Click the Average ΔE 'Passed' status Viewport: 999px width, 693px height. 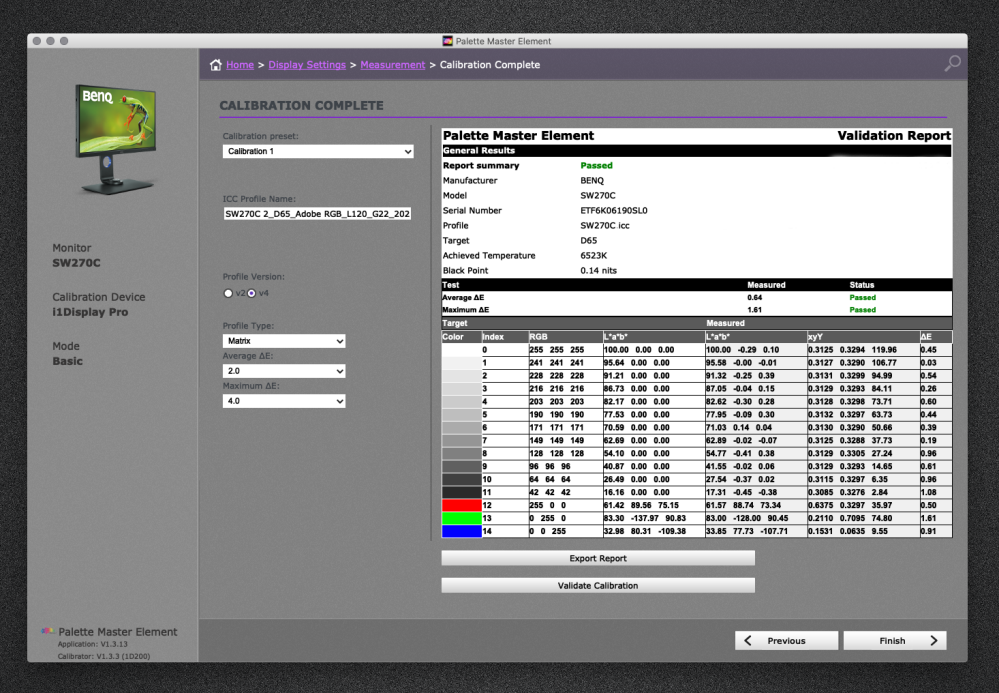point(863,297)
